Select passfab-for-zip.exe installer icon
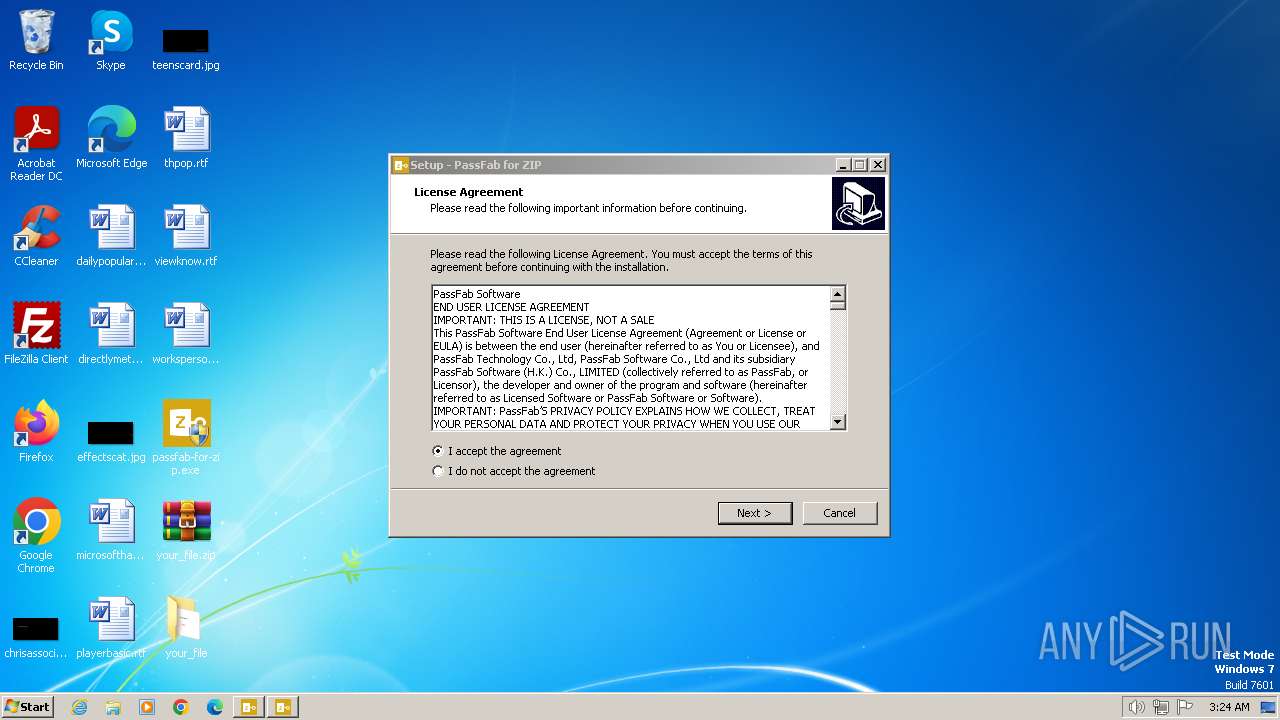Image resolution: width=1280 pixels, height=720 pixels. tap(186, 438)
